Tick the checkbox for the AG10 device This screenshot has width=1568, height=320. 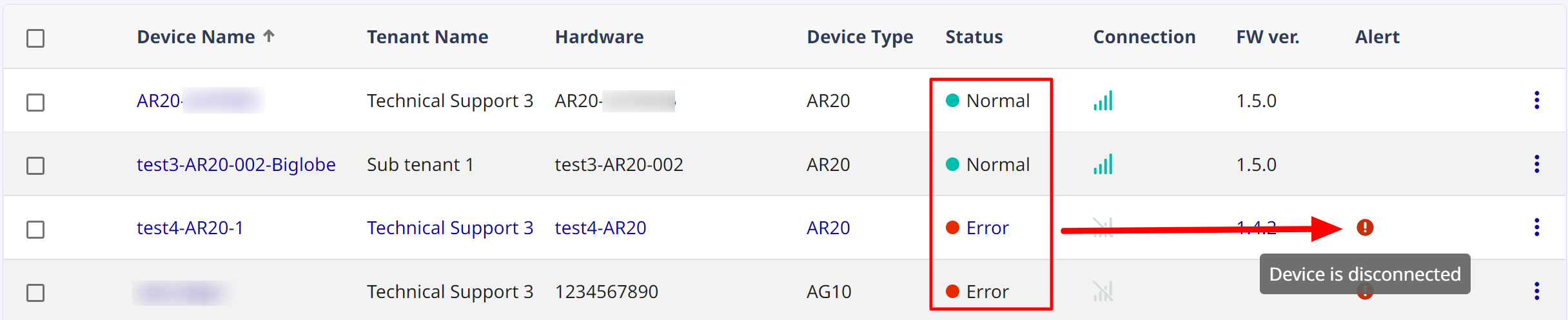(35, 292)
